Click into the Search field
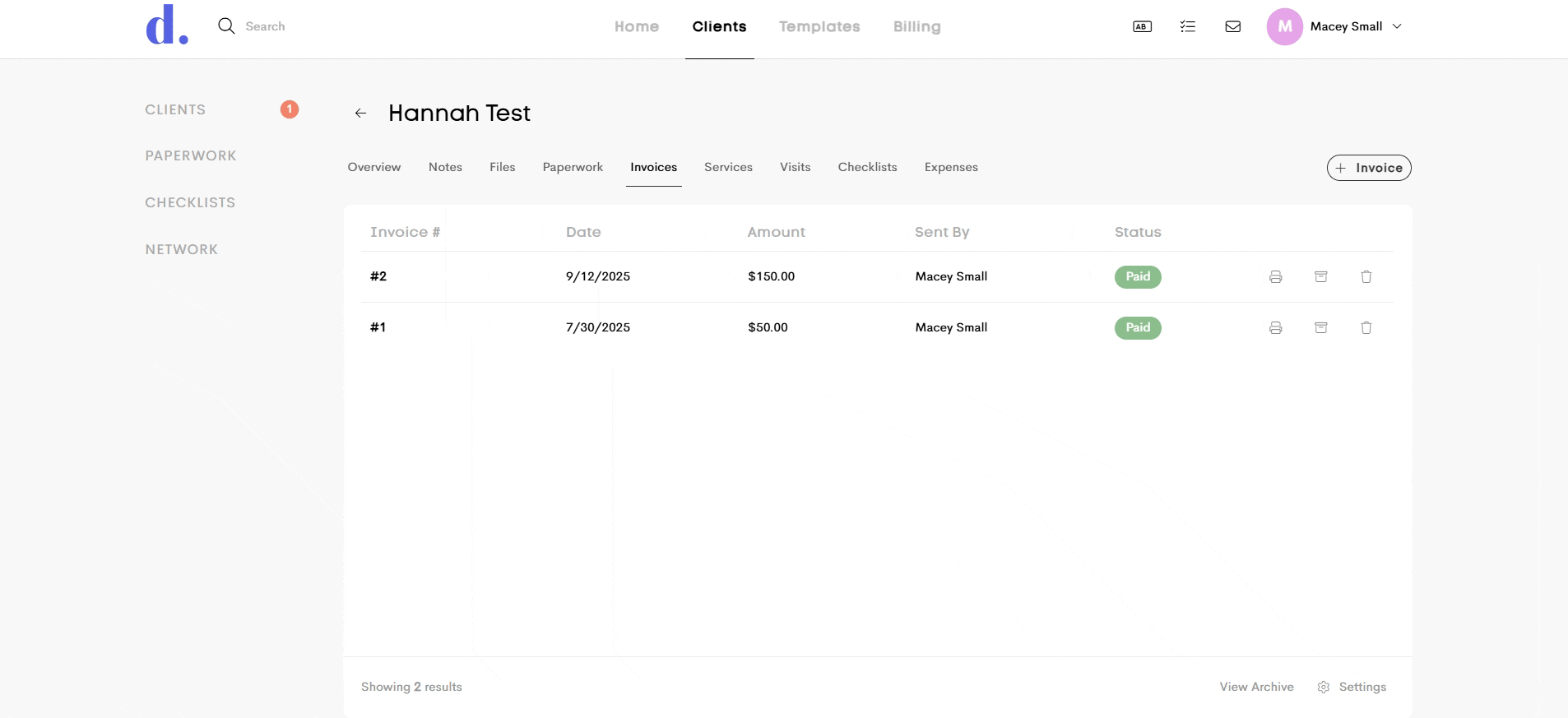The height and width of the screenshot is (718, 1568). point(265,26)
